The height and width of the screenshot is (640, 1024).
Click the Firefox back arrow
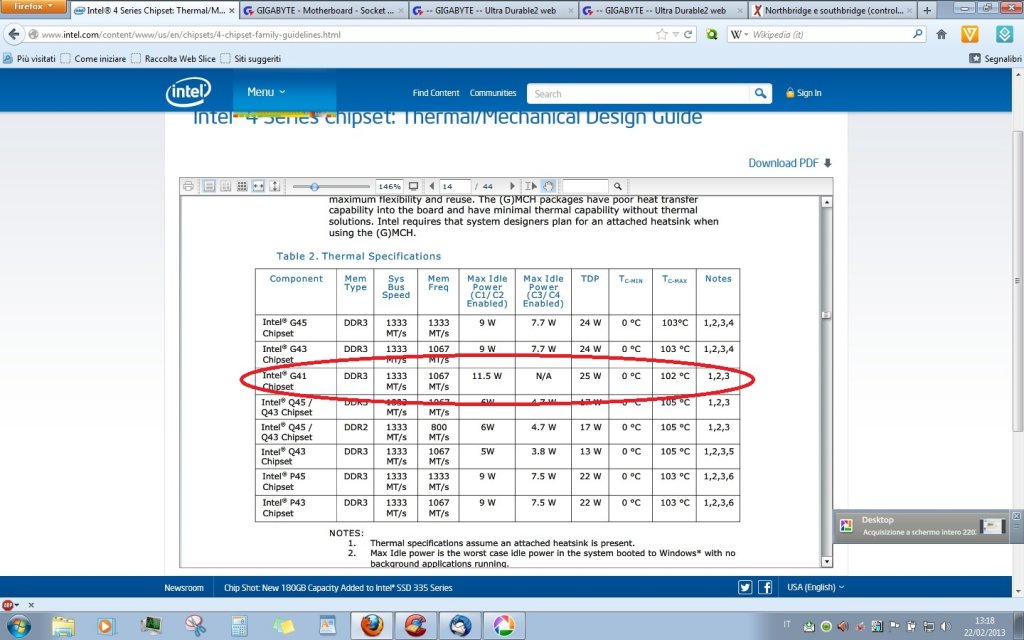point(14,35)
